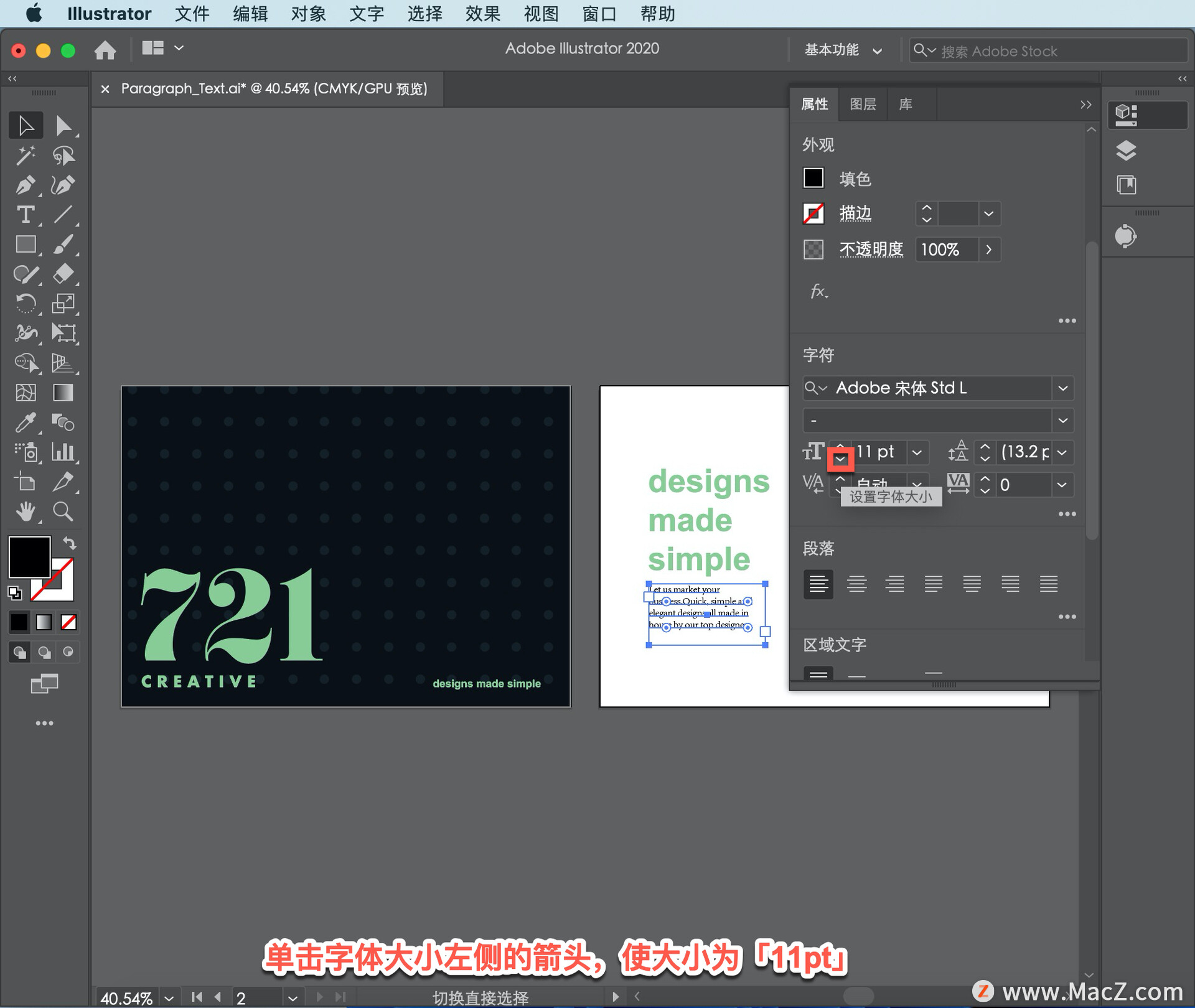Click the 不透明度 opacity link

tap(871, 250)
